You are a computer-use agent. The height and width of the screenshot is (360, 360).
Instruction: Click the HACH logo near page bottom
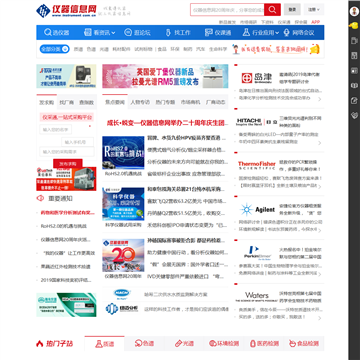pos(122,293)
